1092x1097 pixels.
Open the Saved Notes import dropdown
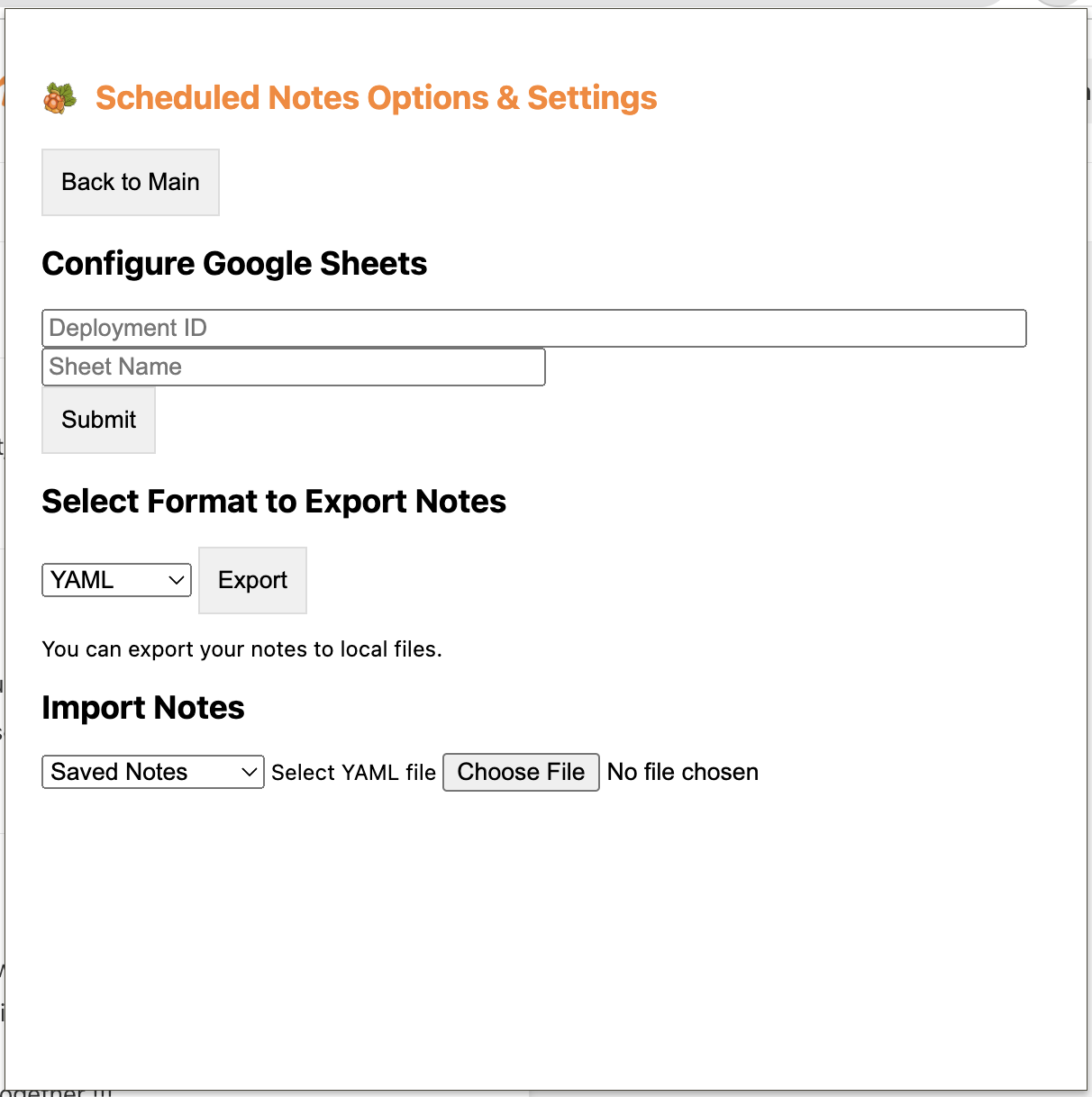tap(152, 772)
